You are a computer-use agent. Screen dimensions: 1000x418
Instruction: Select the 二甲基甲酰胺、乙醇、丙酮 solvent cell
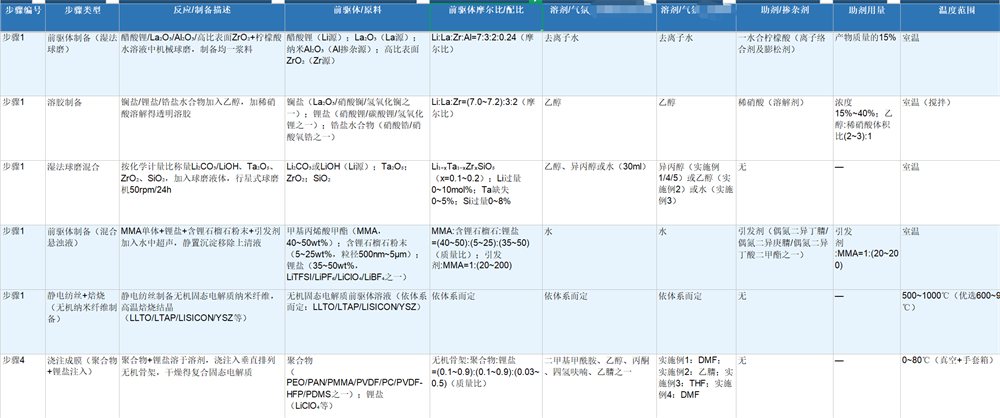pyautogui.click(x=599, y=385)
